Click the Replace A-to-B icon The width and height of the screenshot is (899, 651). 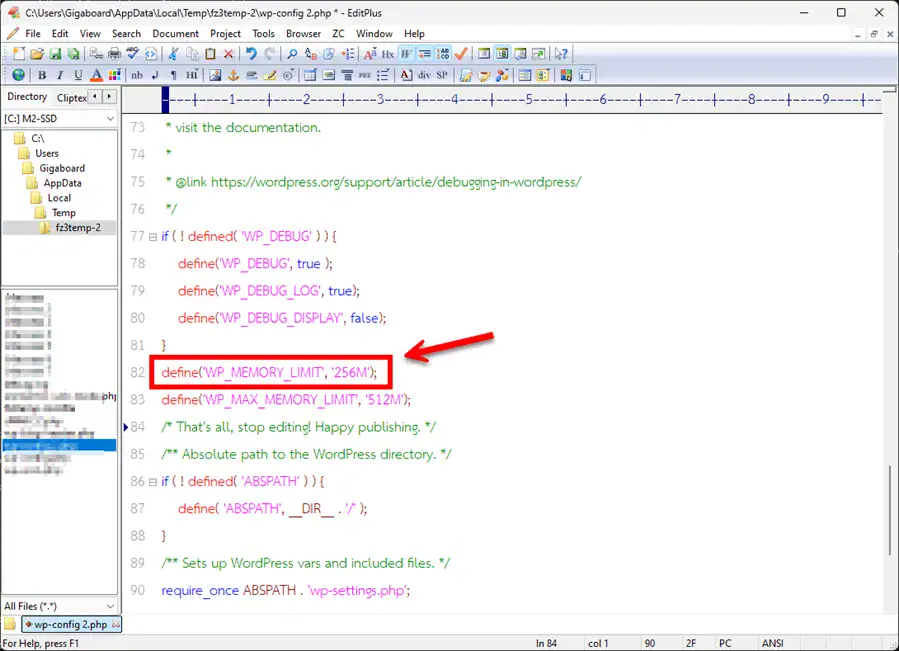click(311, 54)
